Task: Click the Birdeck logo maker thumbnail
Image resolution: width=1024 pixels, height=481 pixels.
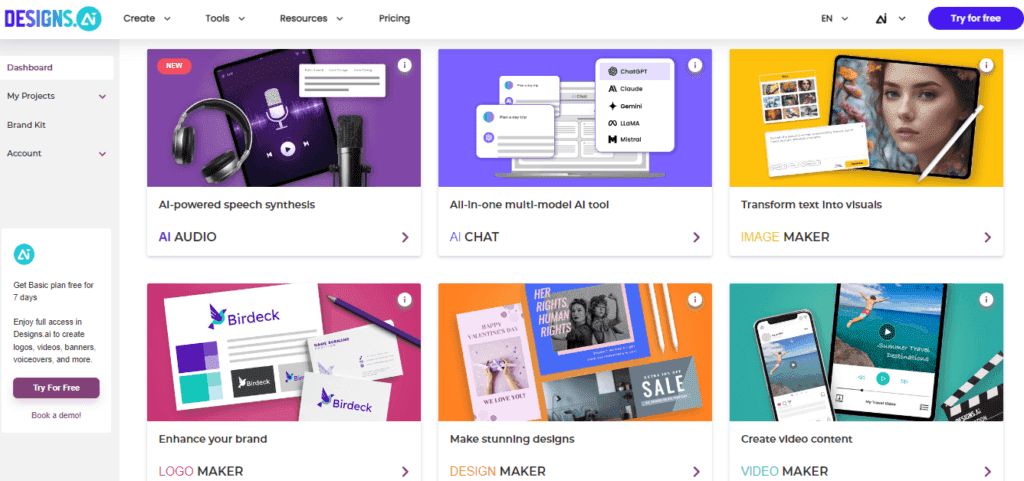Action: pyautogui.click(x=283, y=352)
